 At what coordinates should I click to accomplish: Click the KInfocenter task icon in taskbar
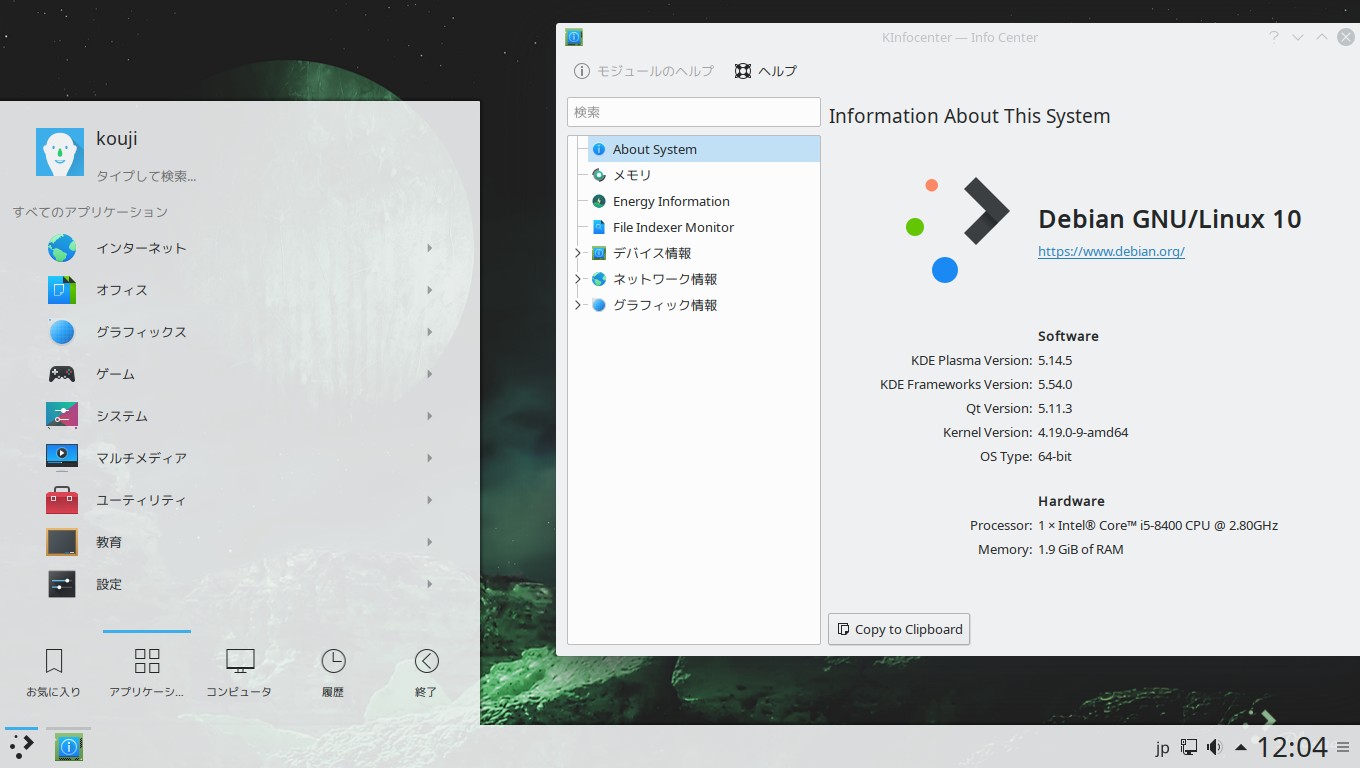[68, 746]
